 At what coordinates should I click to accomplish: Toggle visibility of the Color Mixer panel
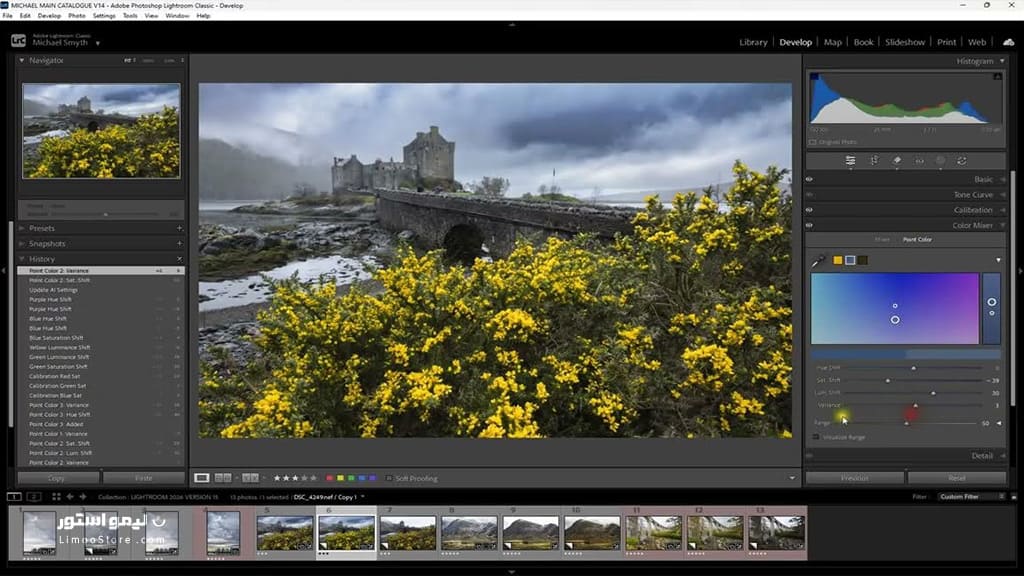click(x=810, y=225)
